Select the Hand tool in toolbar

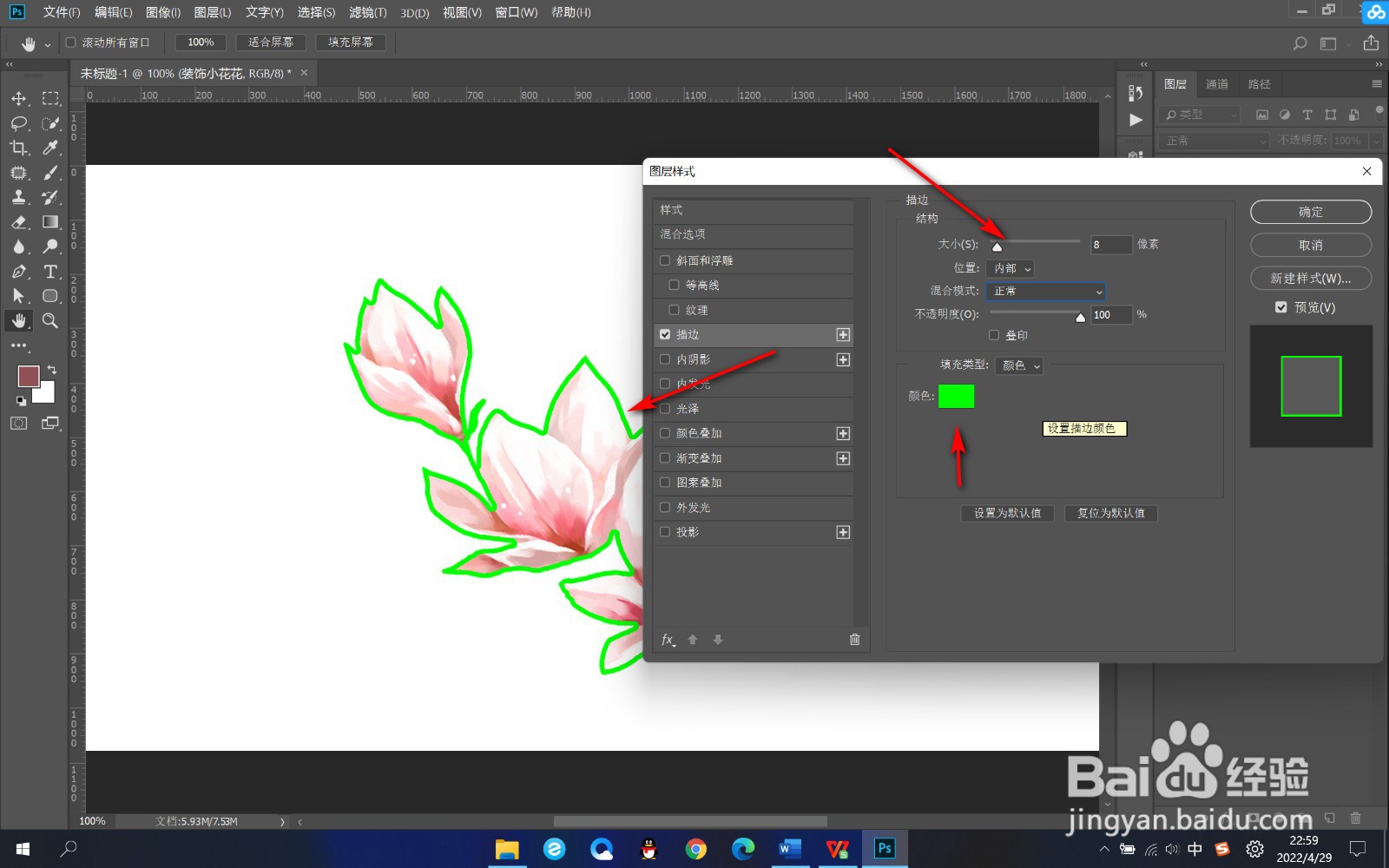(19, 320)
